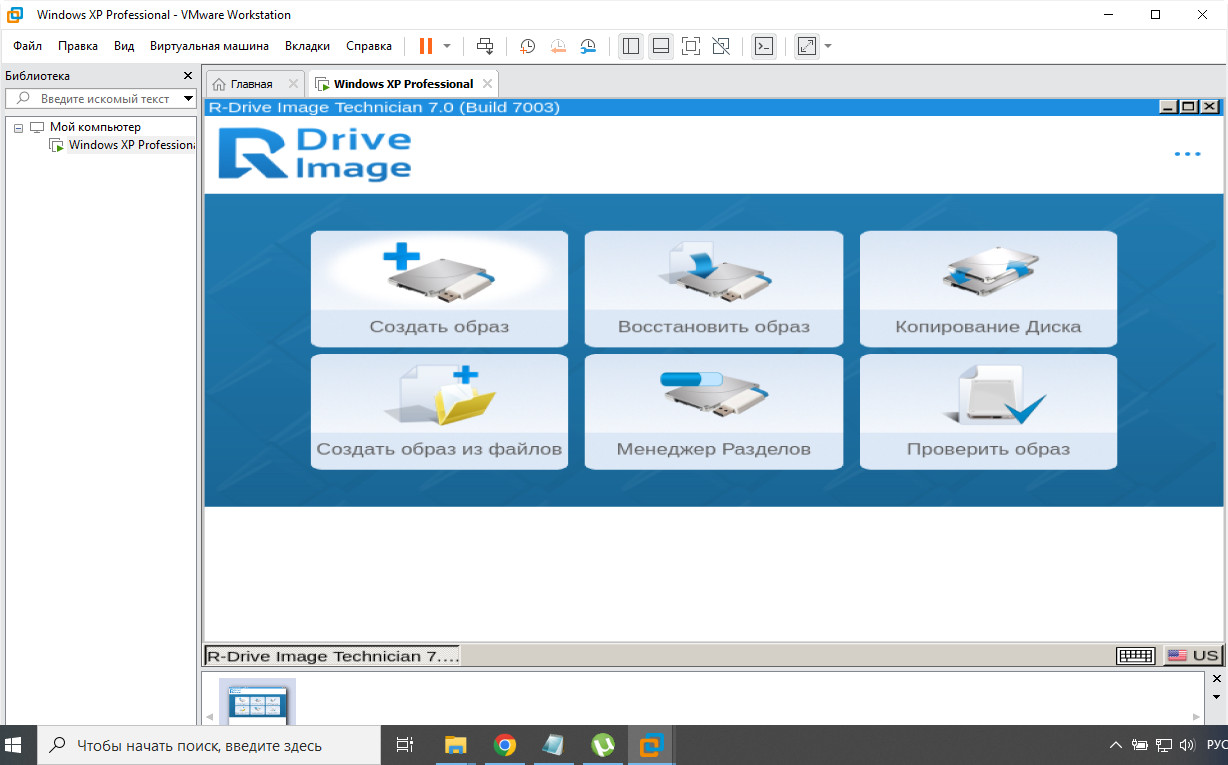Image resolution: width=1228 pixels, height=765 pixels.
Task: Launch the Partition Manager (Менеджер Разделов) tile
Action: tap(713, 412)
